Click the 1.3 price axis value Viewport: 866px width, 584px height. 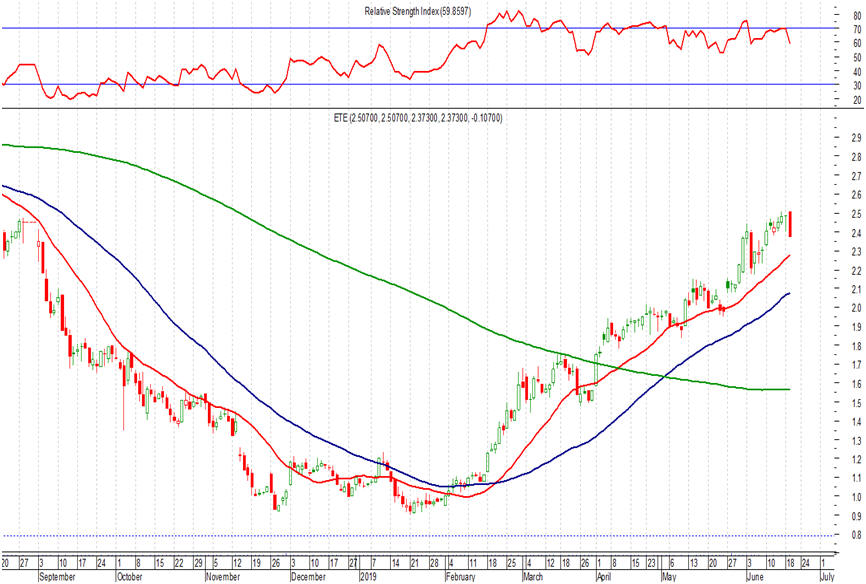pyautogui.click(x=856, y=441)
